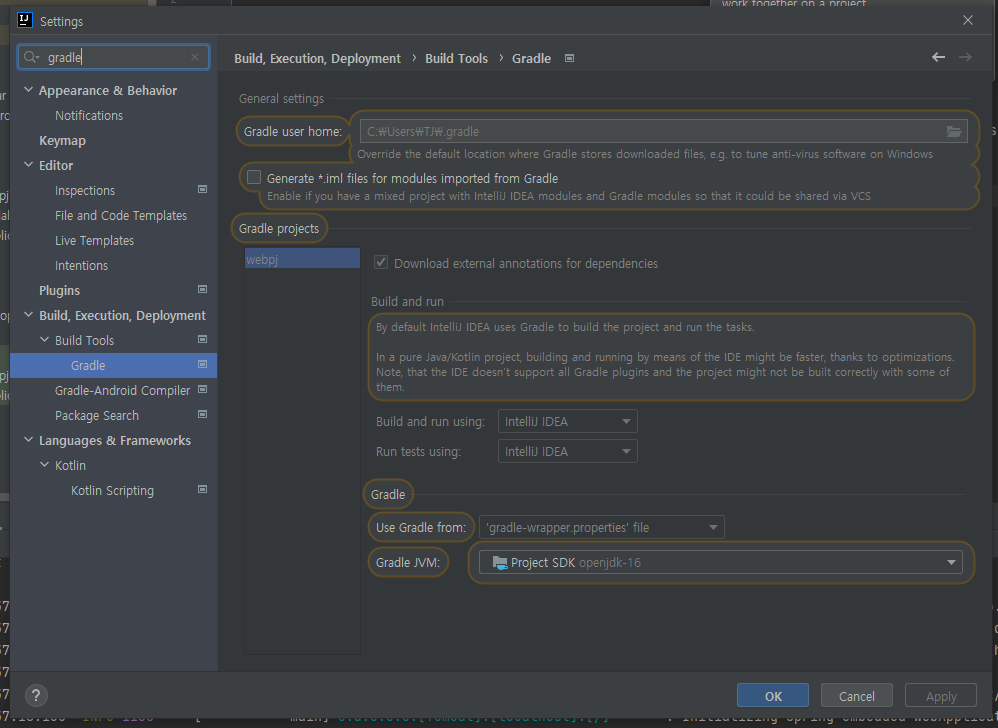
Task: Collapse the Editor tree section
Action: (x=29, y=165)
